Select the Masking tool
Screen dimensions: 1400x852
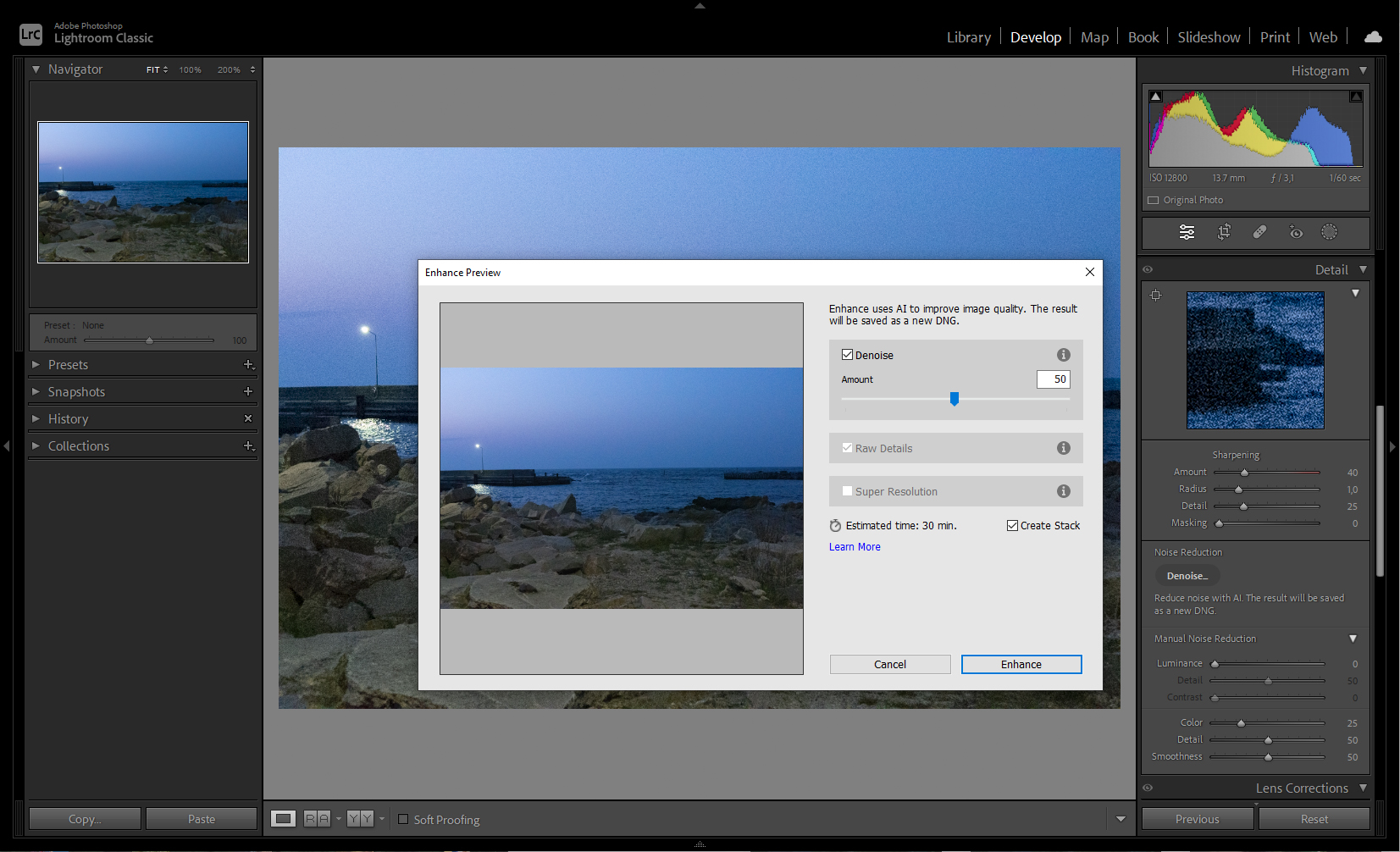[x=1329, y=232]
